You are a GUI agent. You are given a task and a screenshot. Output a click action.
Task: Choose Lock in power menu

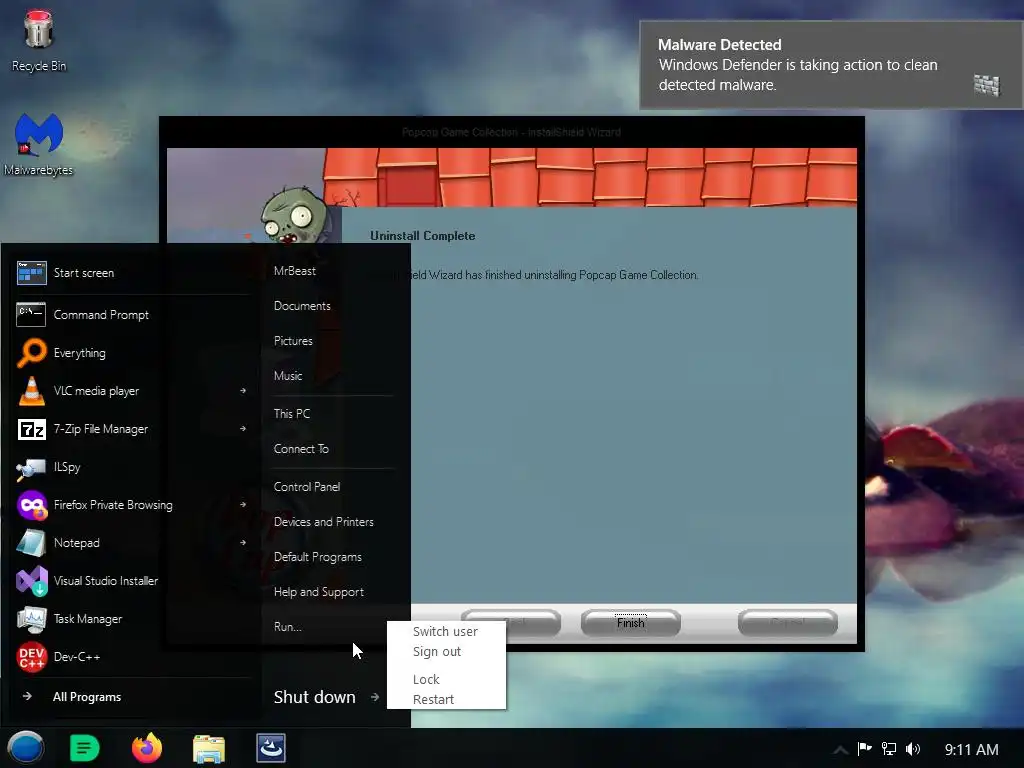click(426, 680)
